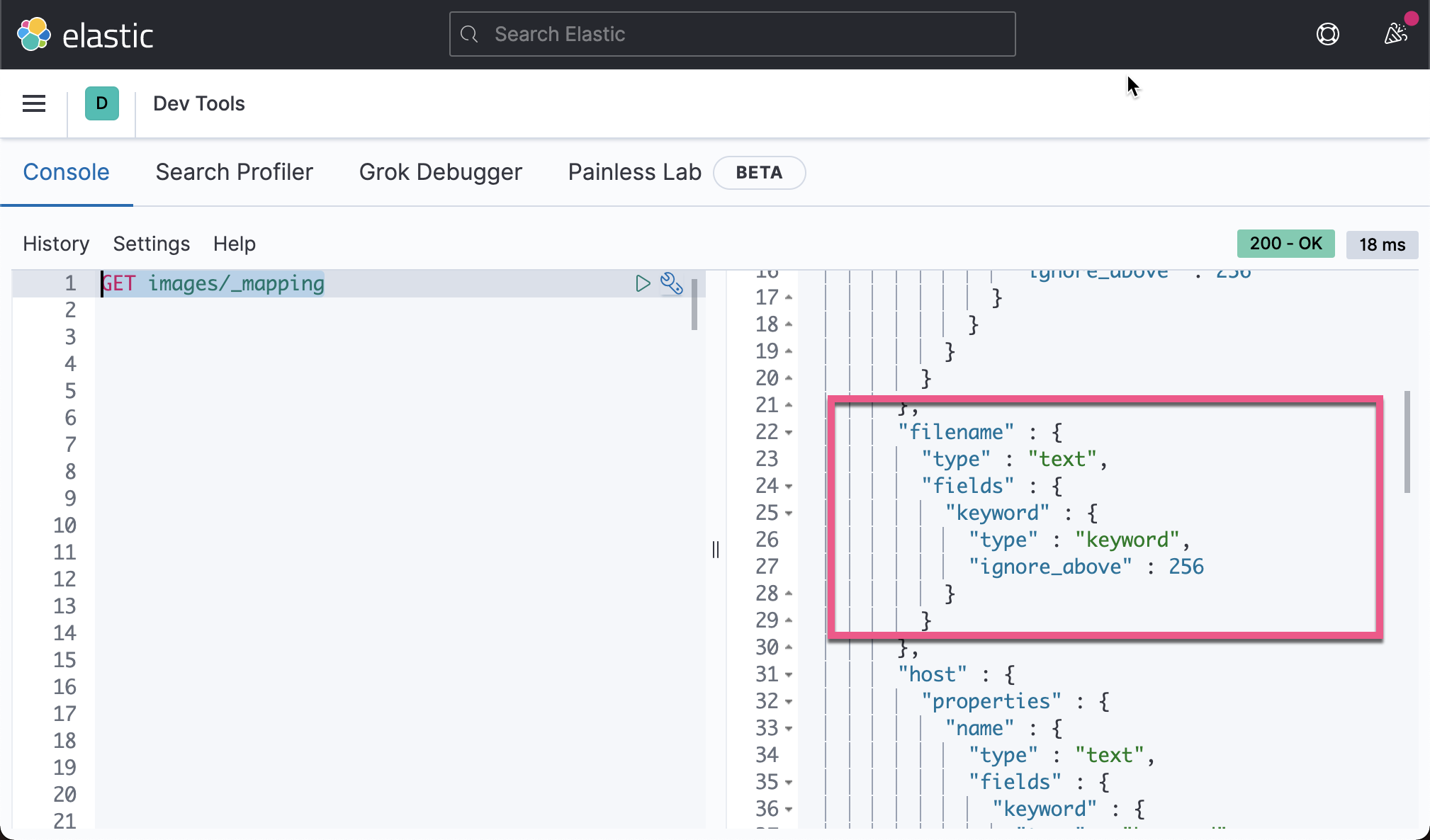Screen dimensions: 1430x840
Task: Click the party popper What's New icon
Action: coord(1395,33)
